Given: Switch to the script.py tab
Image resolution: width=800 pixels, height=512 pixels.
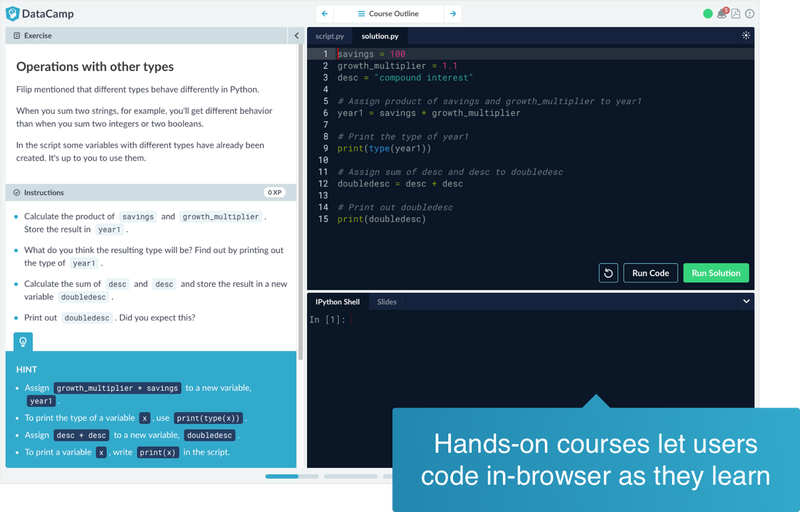Looking at the screenshot, I should click(329, 36).
